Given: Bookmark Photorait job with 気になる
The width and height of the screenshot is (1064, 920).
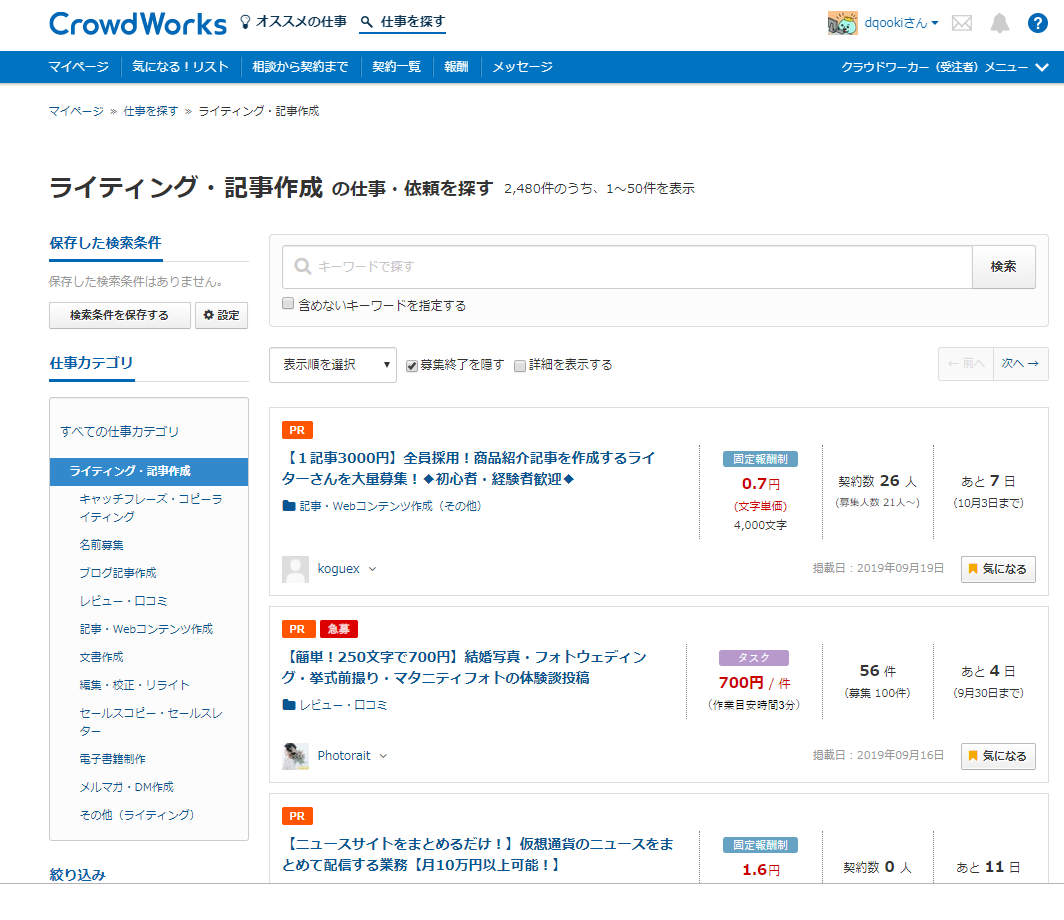Looking at the screenshot, I should (998, 756).
